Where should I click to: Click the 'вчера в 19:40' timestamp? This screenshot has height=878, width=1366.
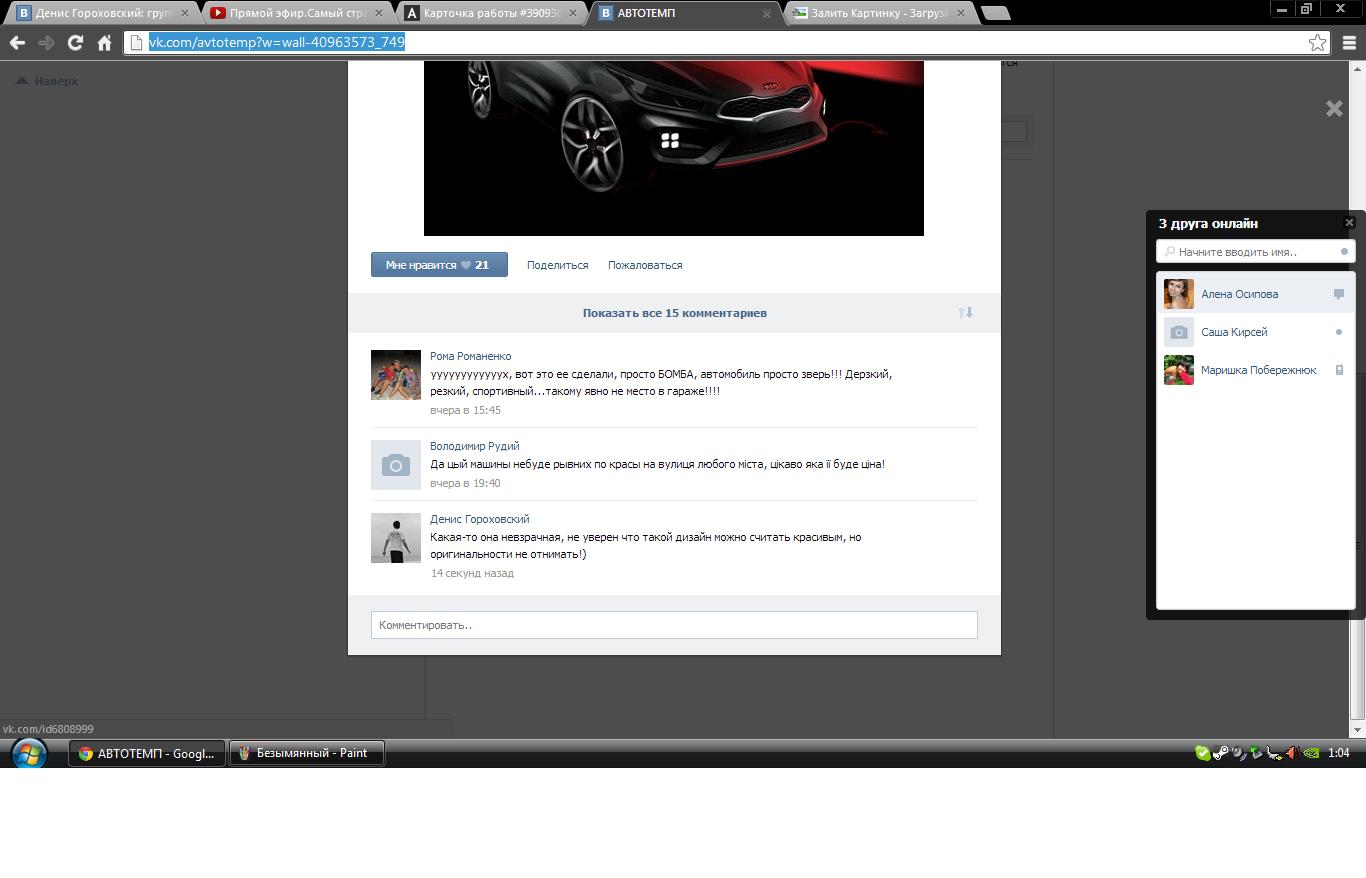point(466,483)
